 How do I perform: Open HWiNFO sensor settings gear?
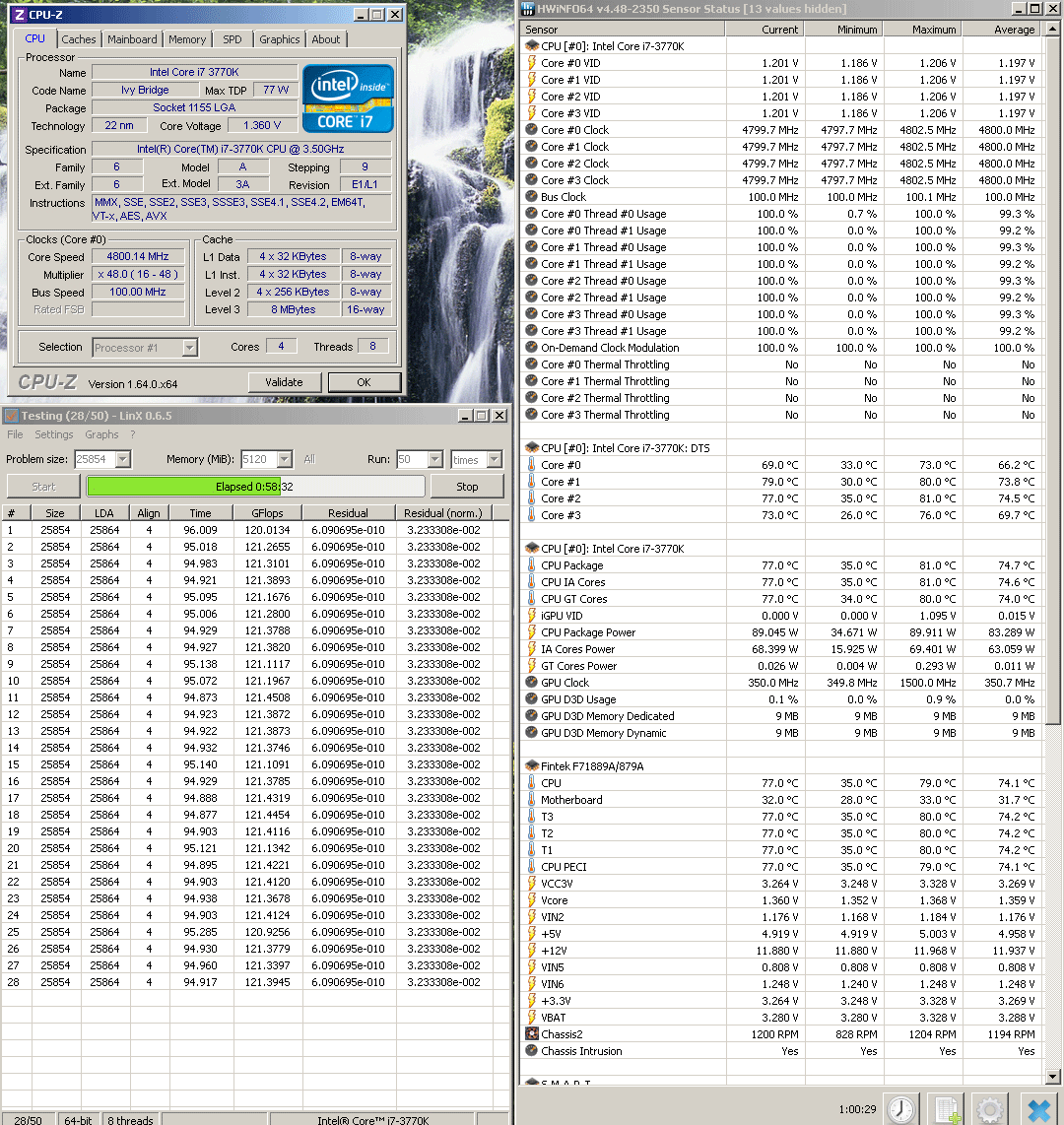coord(990,1109)
